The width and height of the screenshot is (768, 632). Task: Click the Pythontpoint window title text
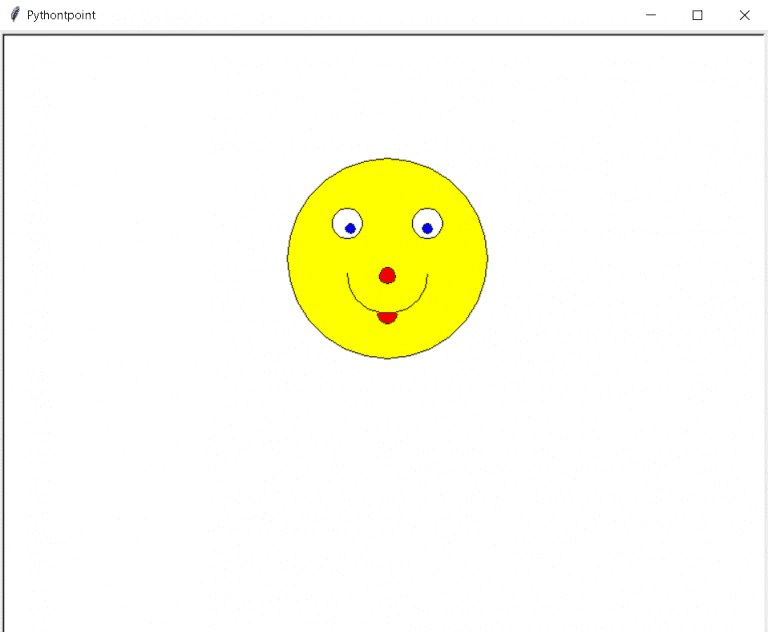(61, 15)
